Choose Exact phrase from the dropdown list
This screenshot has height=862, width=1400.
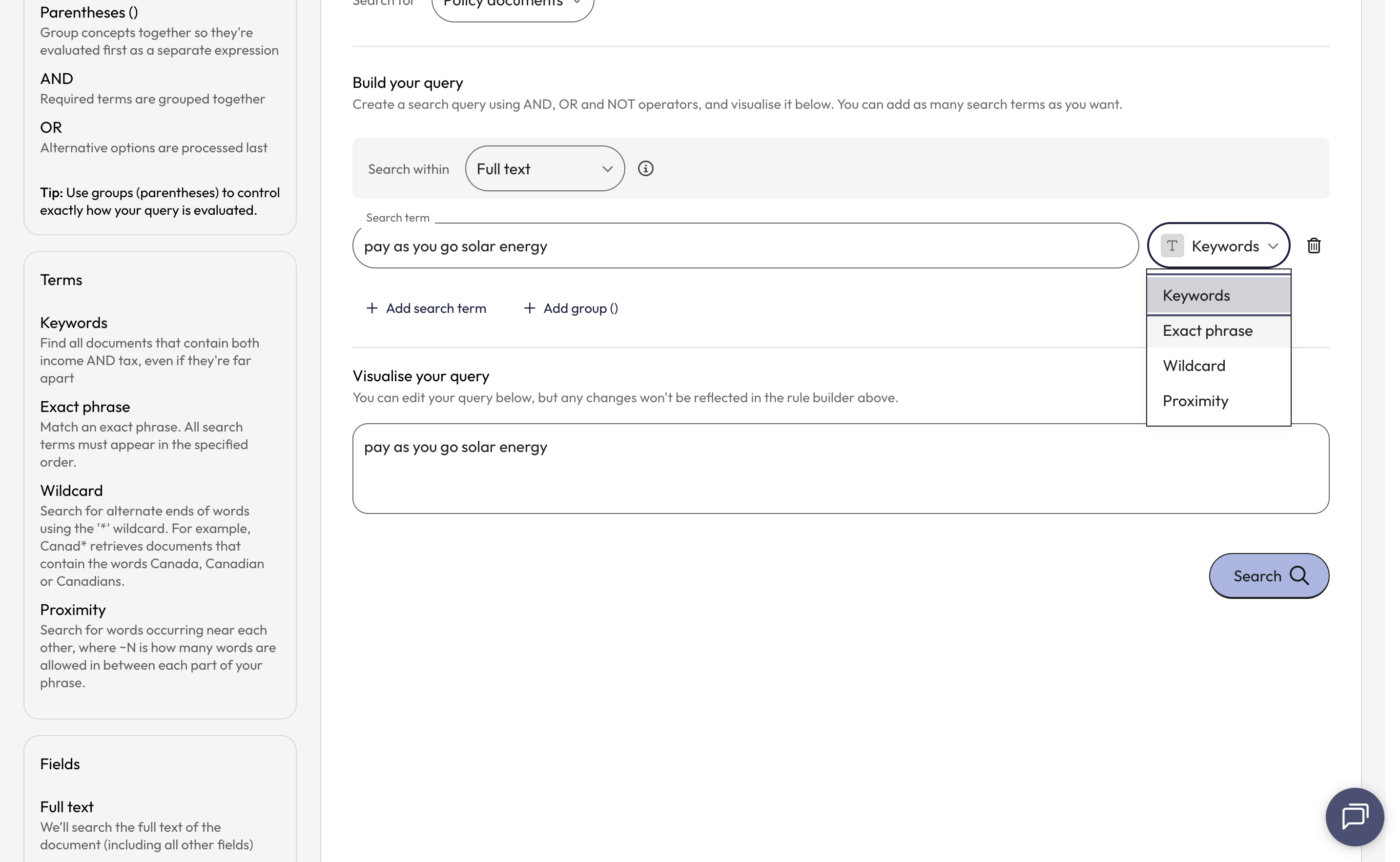tap(1218, 330)
